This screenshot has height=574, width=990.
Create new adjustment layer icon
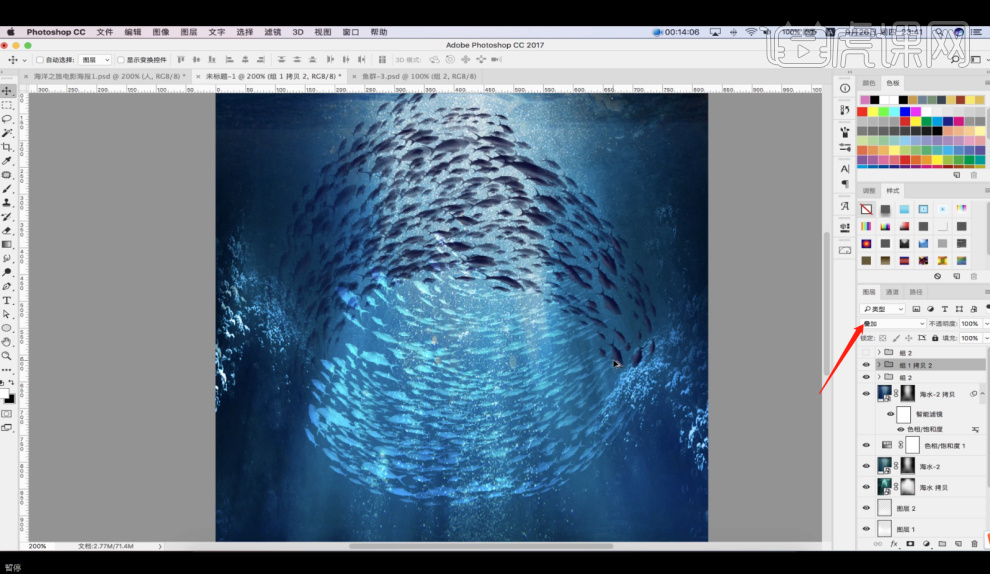pyautogui.click(x=926, y=544)
